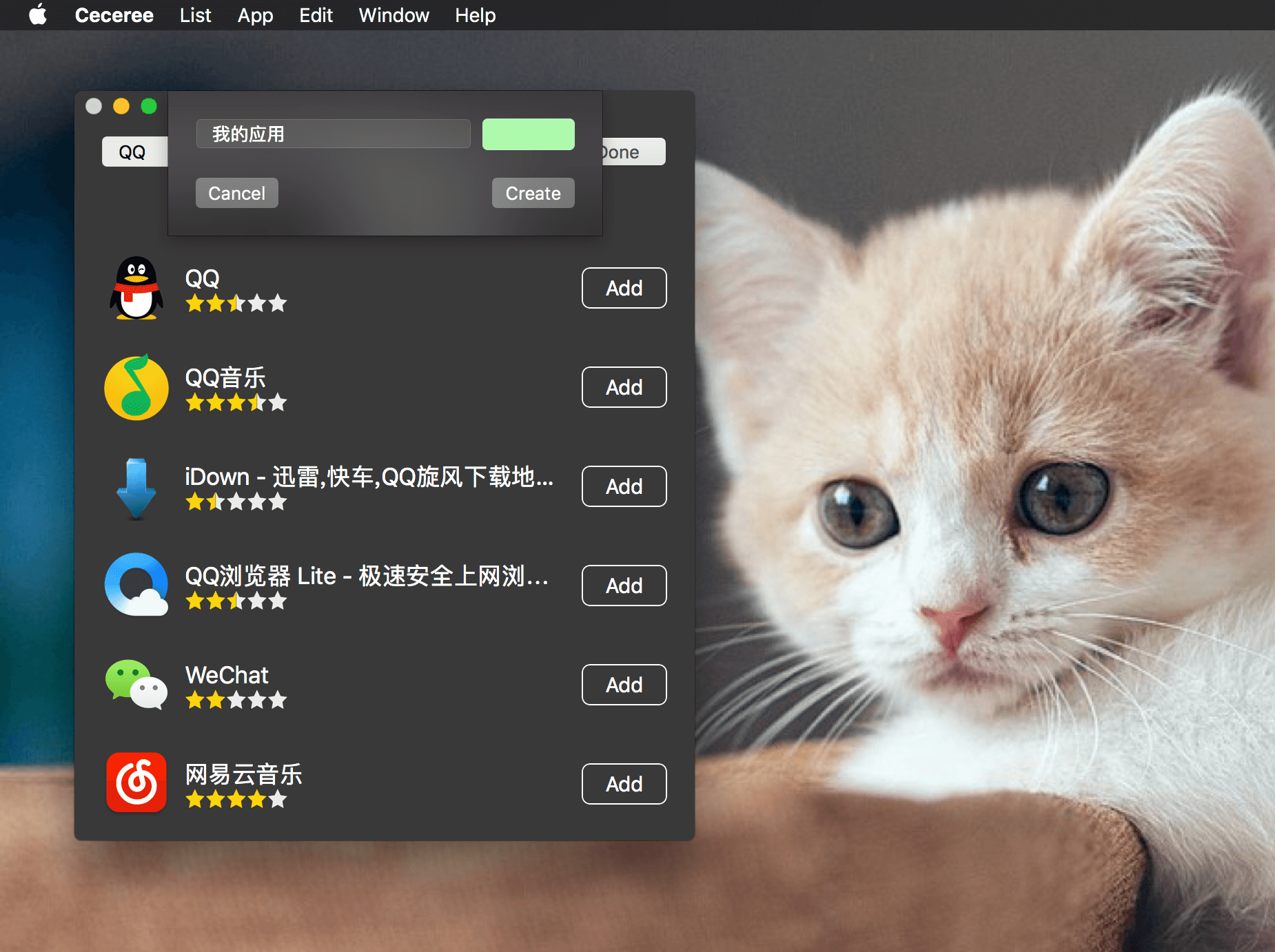Open the Edit menu
Image resolution: width=1275 pixels, height=952 pixels.
pyautogui.click(x=316, y=15)
